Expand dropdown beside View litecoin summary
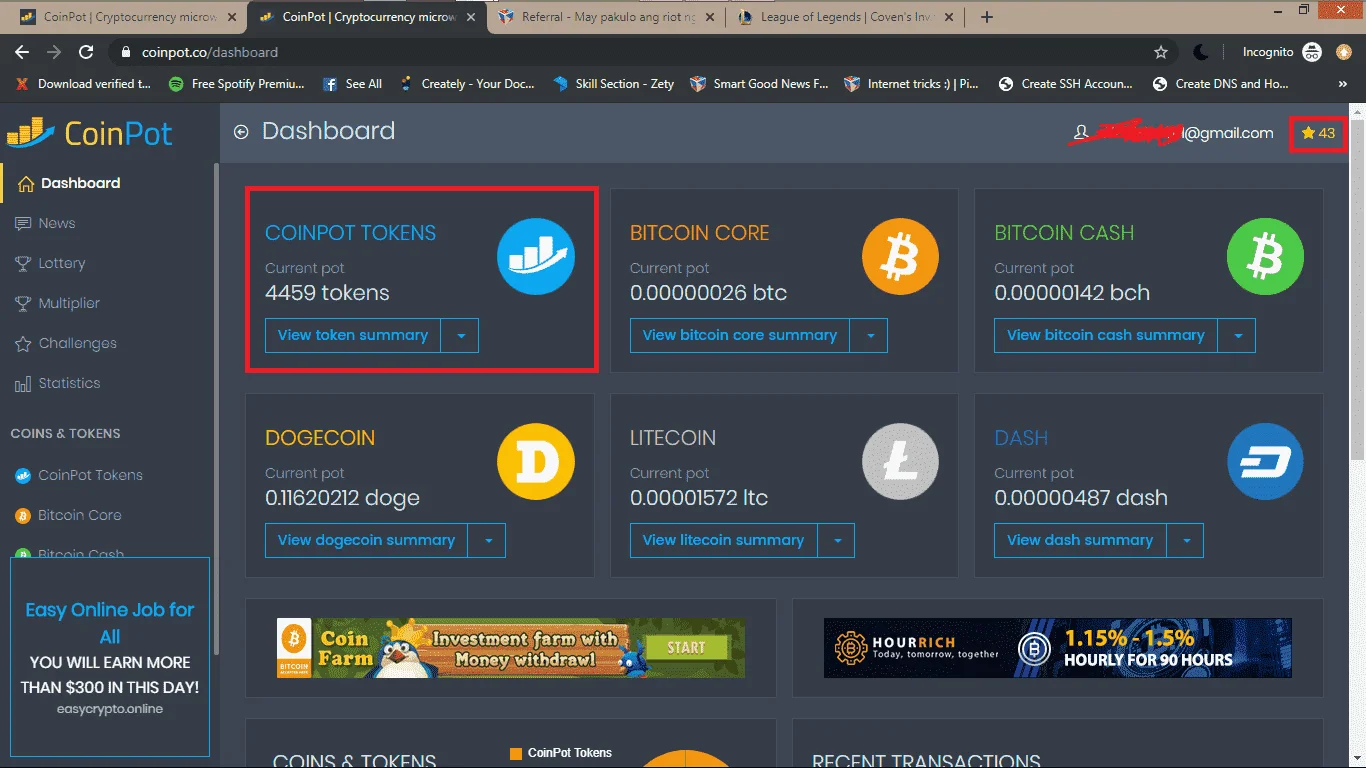Viewport: 1366px width, 768px height. (x=836, y=540)
